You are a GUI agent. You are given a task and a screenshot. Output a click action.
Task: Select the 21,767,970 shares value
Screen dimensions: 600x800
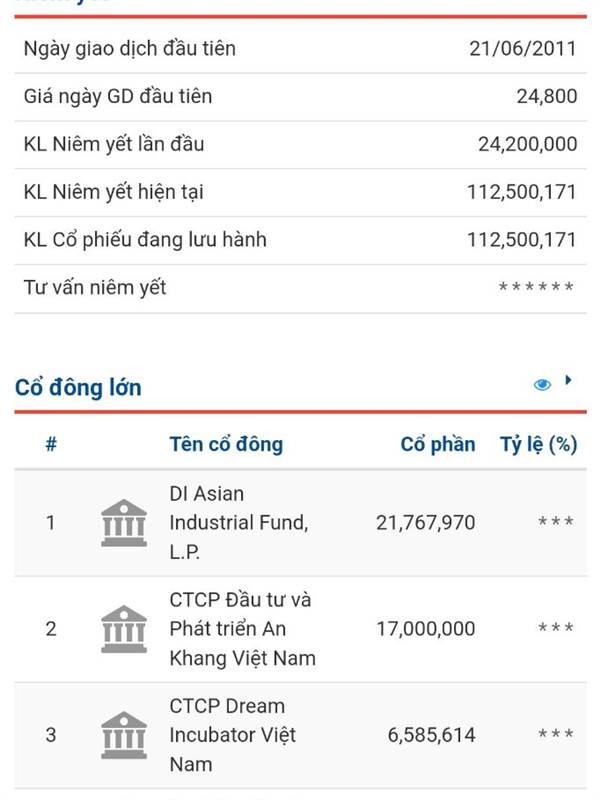click(426, 523)
